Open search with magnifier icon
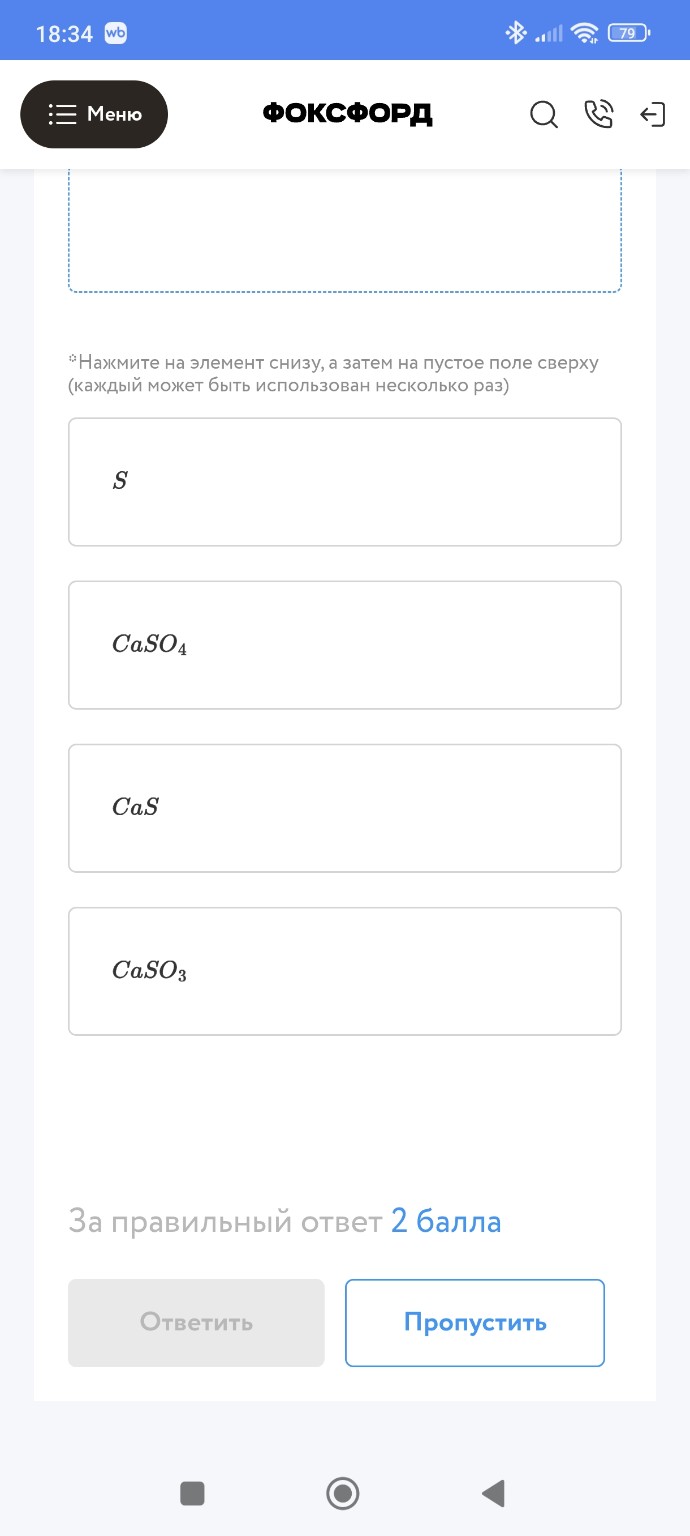Image resolution: width=690 pixels, height=1536 pixels. point(543,115)
